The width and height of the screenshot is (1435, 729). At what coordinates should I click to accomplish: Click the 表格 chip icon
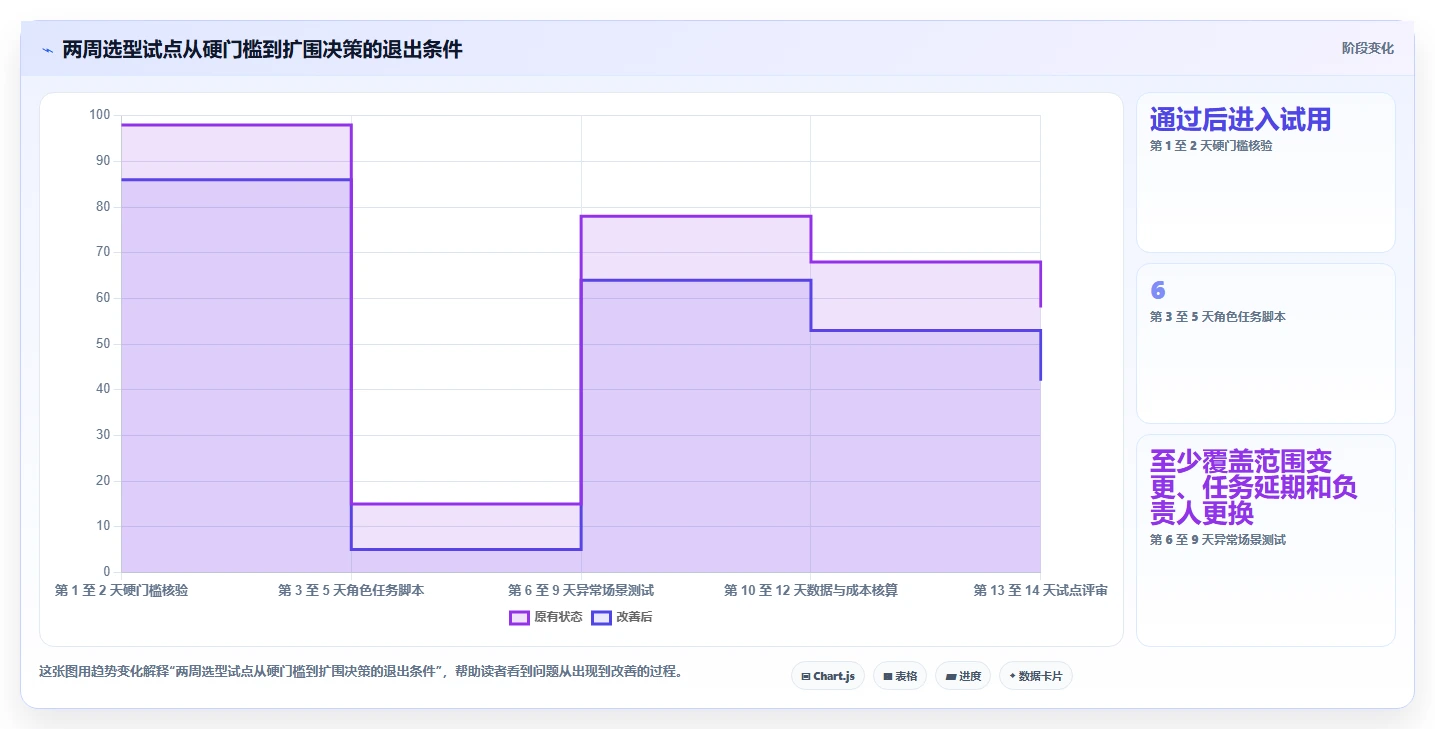[x=887, y=677]
